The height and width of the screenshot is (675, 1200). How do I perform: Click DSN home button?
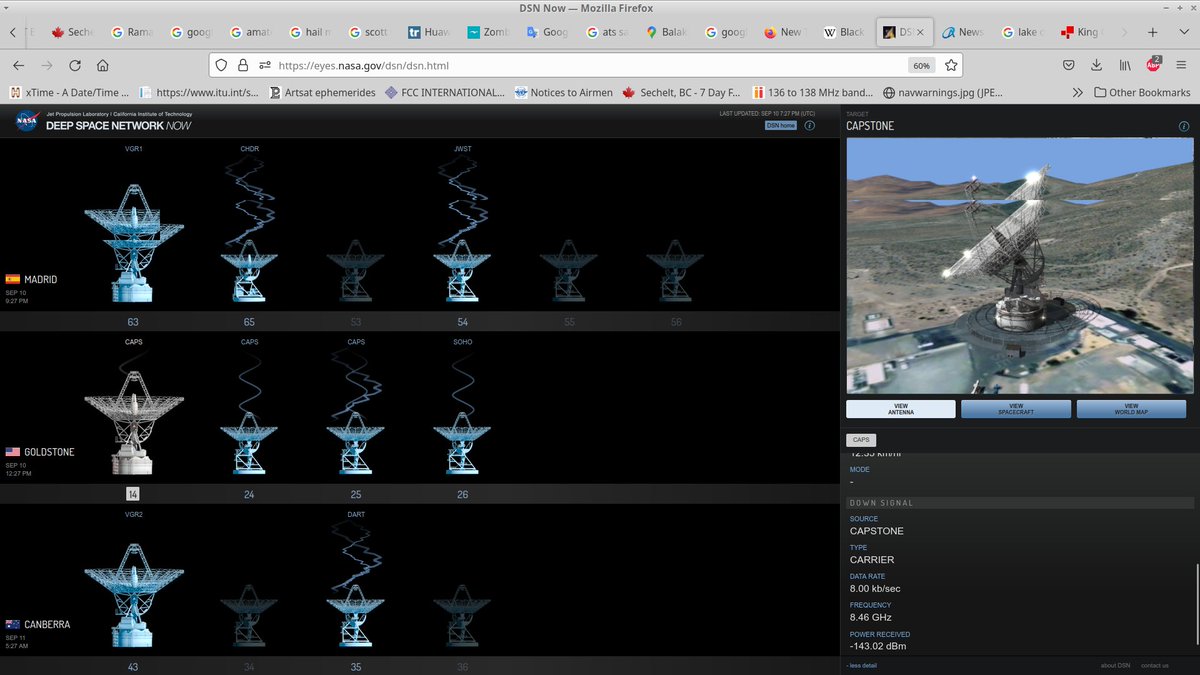pyautogui.click(x=781, y=125)
